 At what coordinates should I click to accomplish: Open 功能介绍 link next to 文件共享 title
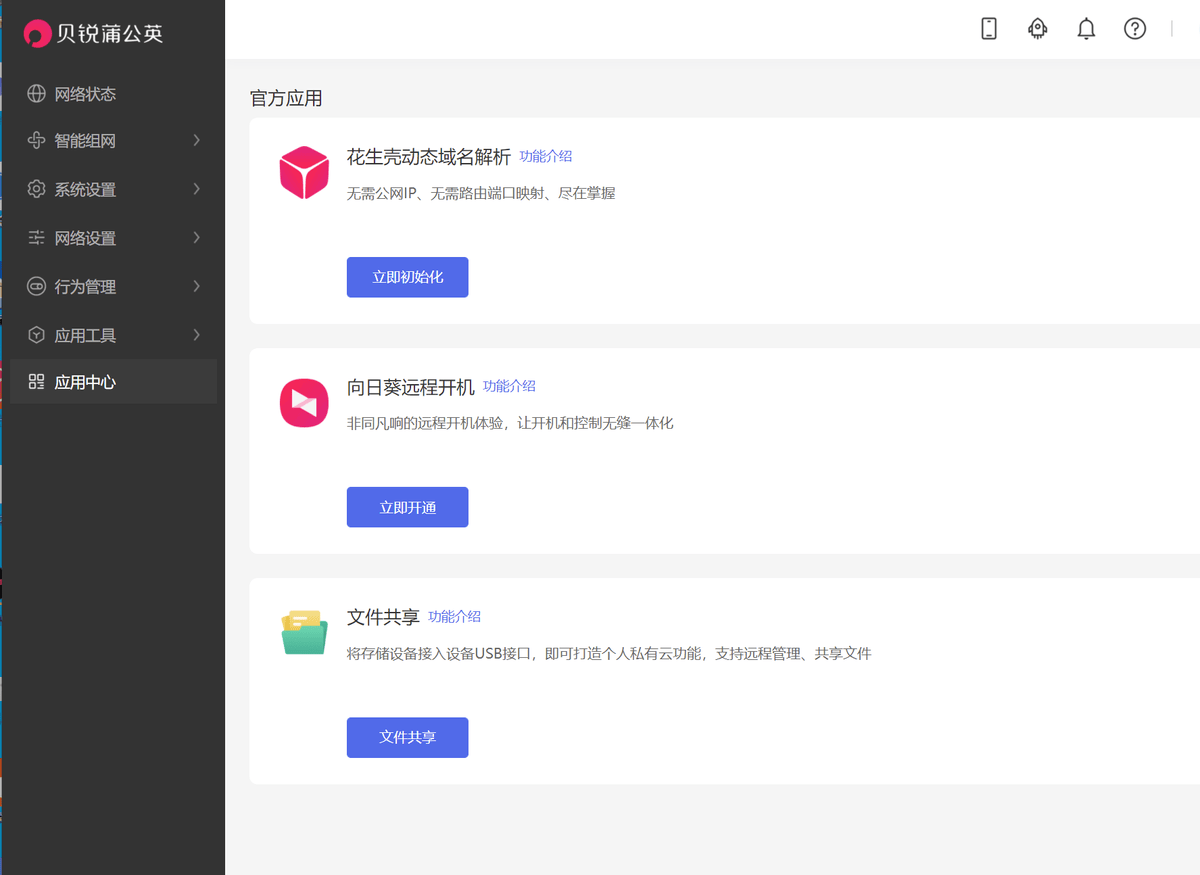(455, 616)
